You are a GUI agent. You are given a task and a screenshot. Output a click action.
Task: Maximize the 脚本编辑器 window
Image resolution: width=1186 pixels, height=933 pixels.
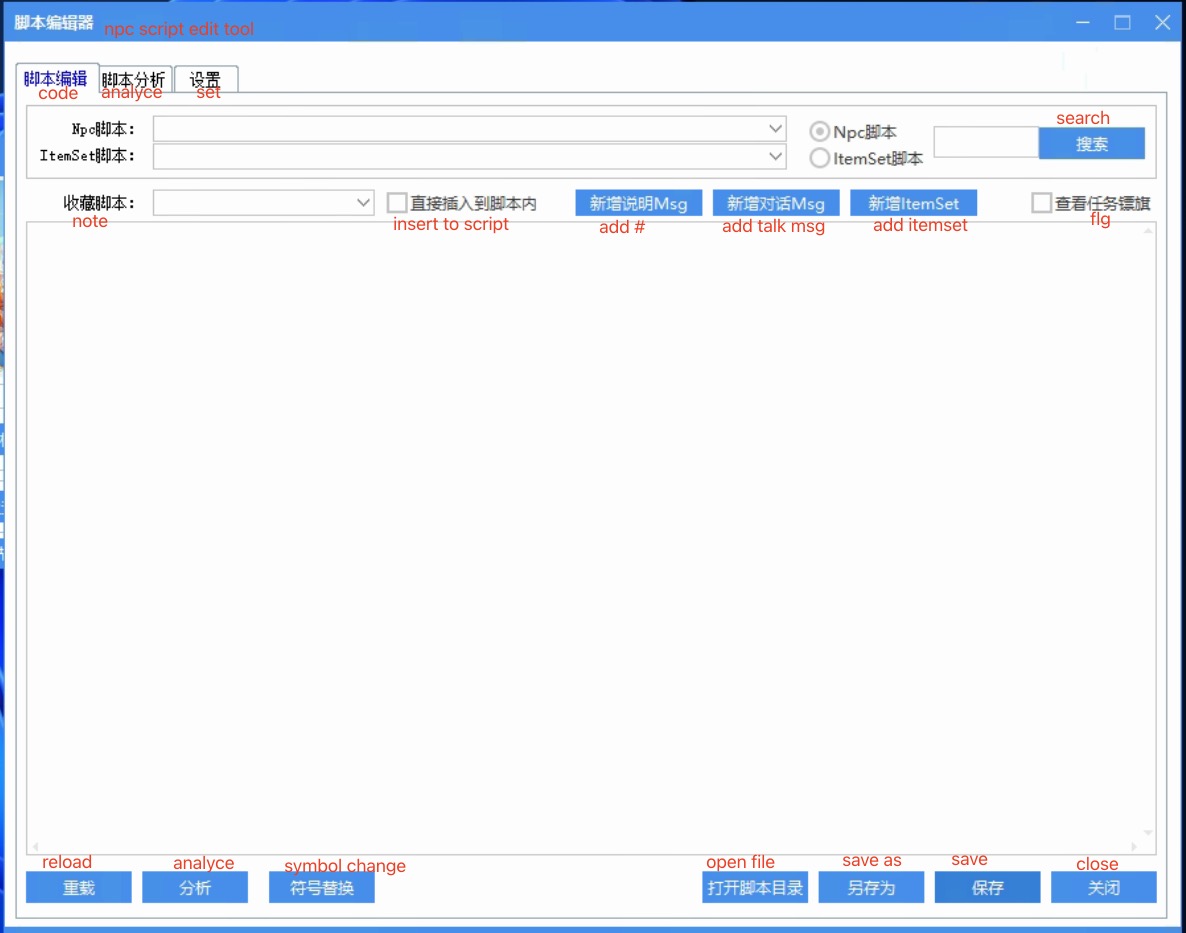[1122, 23]
